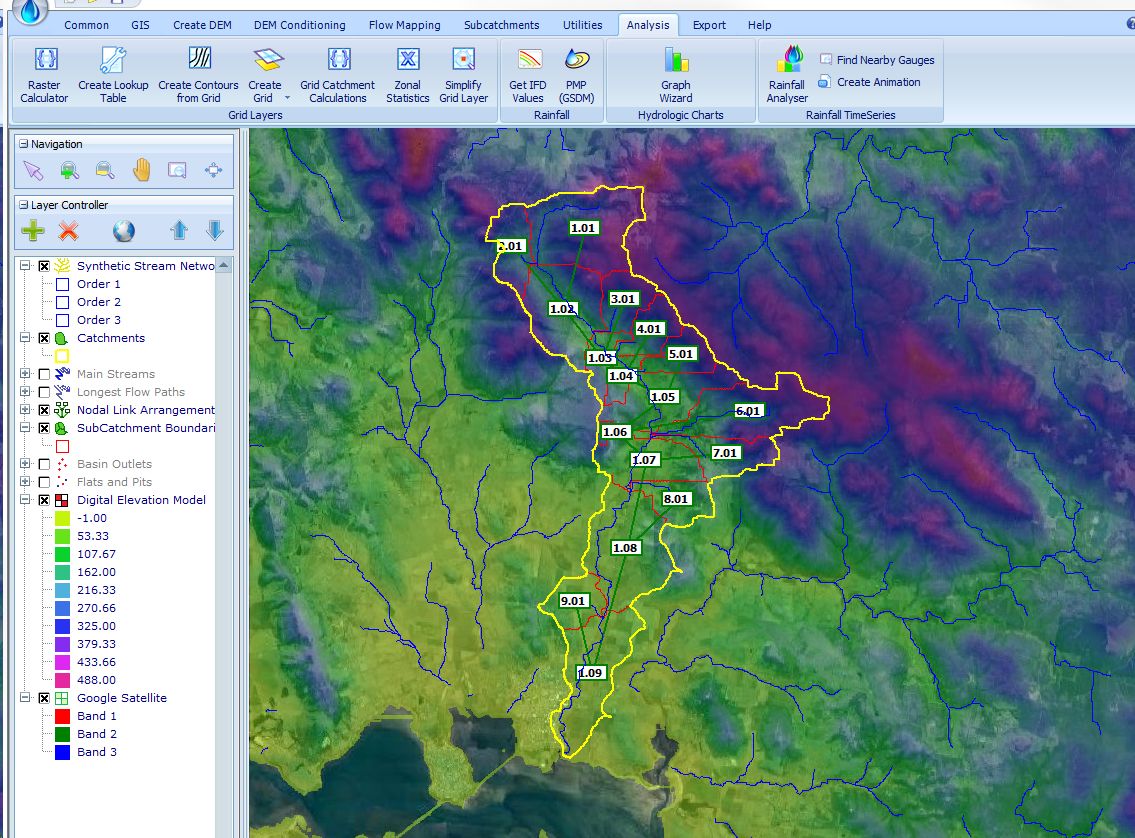Uncheck the Catchments layer checkbox

click(44, 338)
